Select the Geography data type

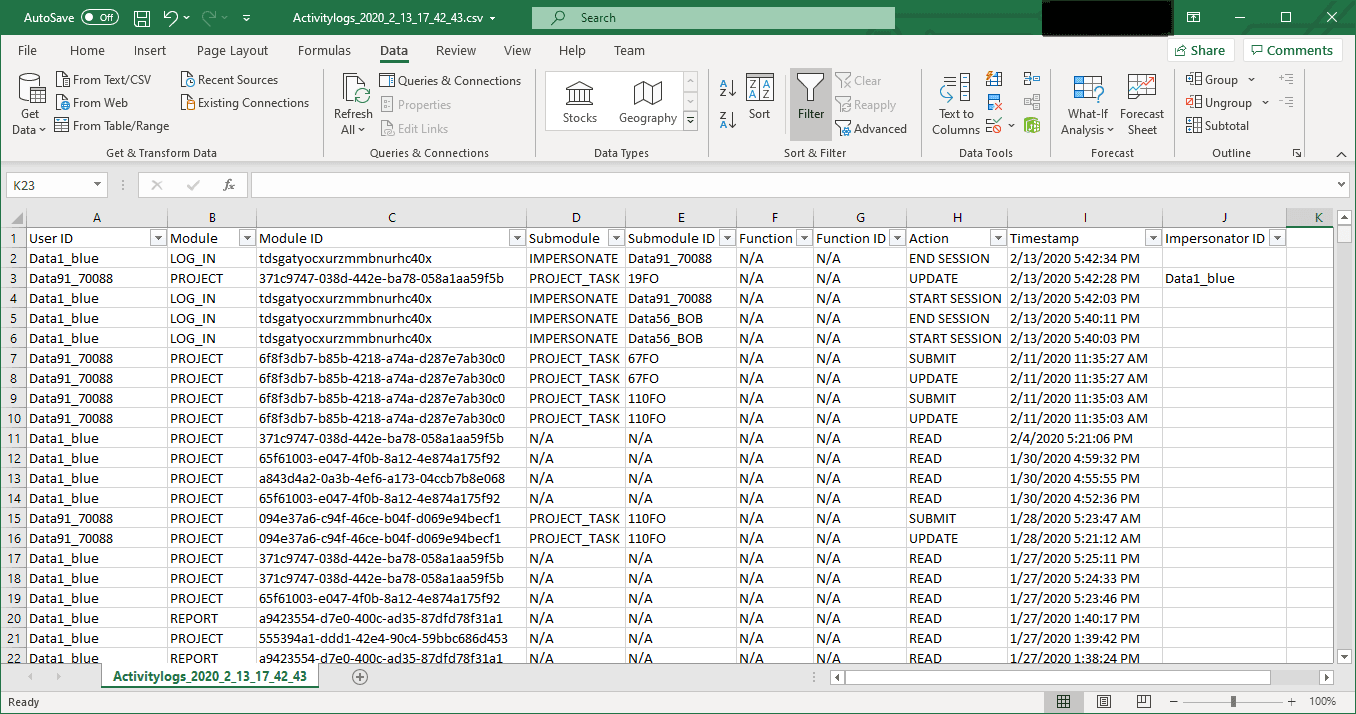[648, 102]
